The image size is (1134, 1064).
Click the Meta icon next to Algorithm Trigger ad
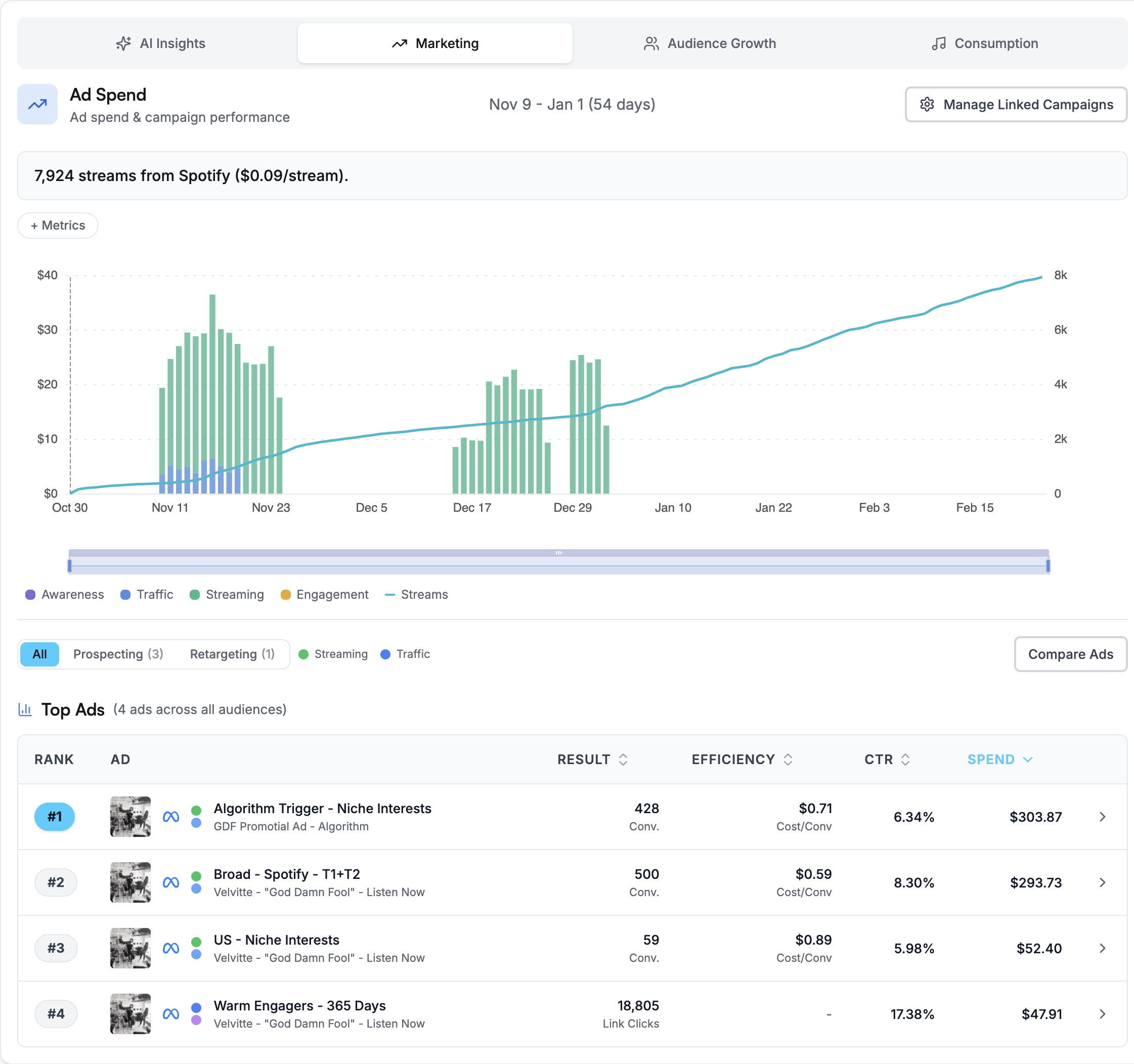coord(170,817)
